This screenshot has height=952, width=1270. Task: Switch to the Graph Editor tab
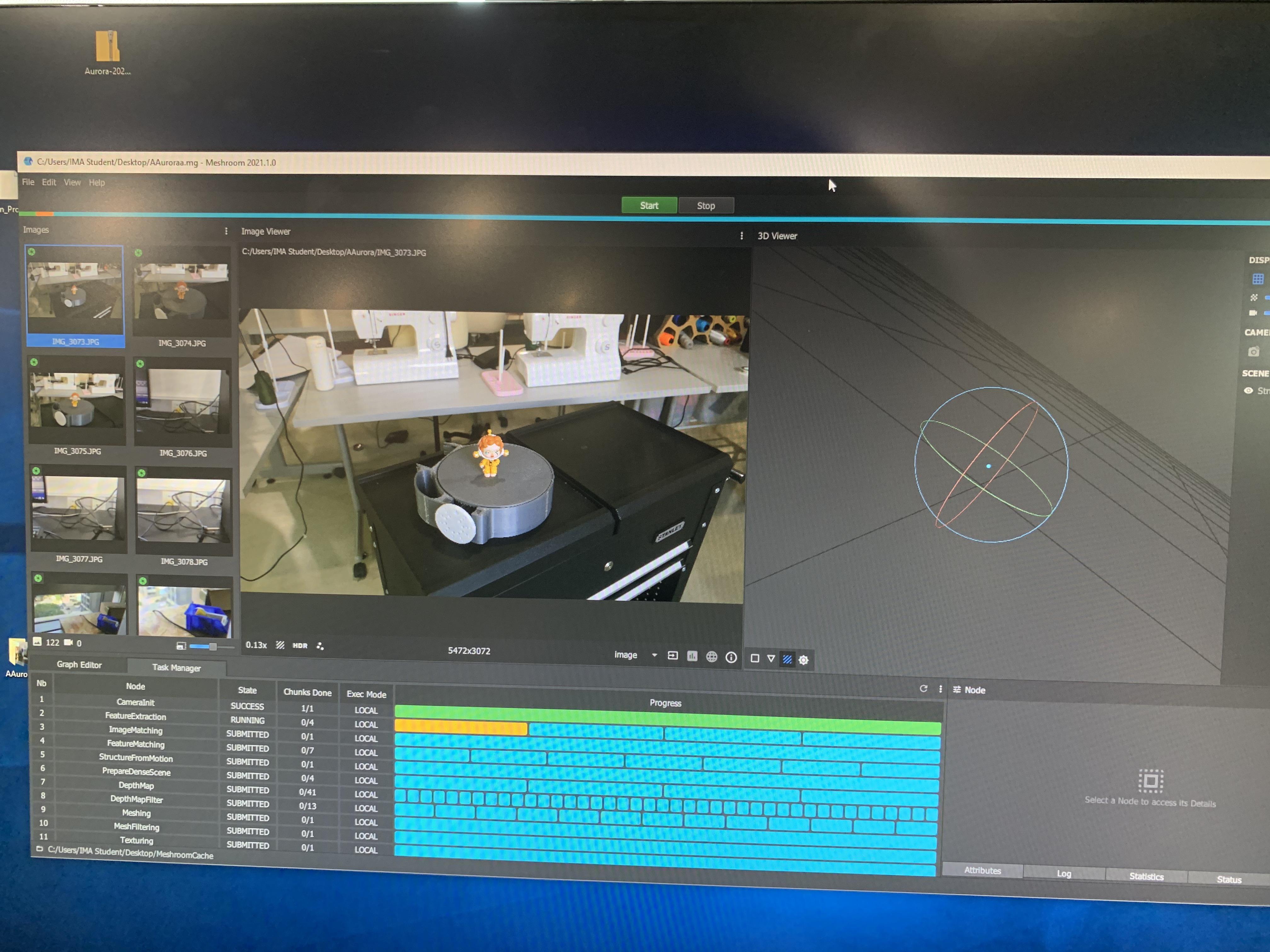click(x=79, y=665)
